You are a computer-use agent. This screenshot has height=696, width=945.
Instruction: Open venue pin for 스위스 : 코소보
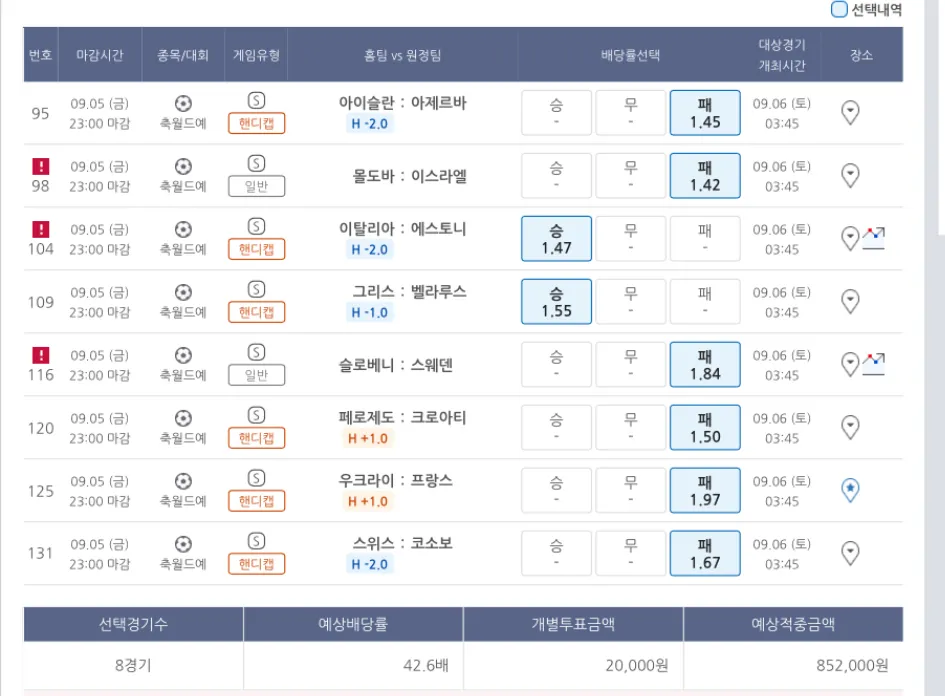[850, 553]
